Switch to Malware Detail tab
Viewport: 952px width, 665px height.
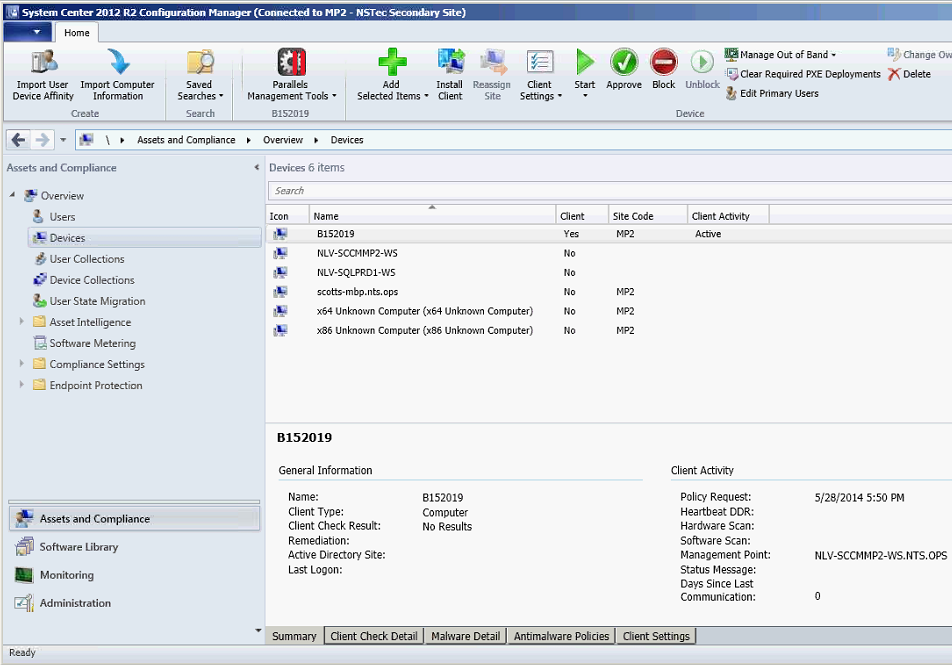point(466,636)
